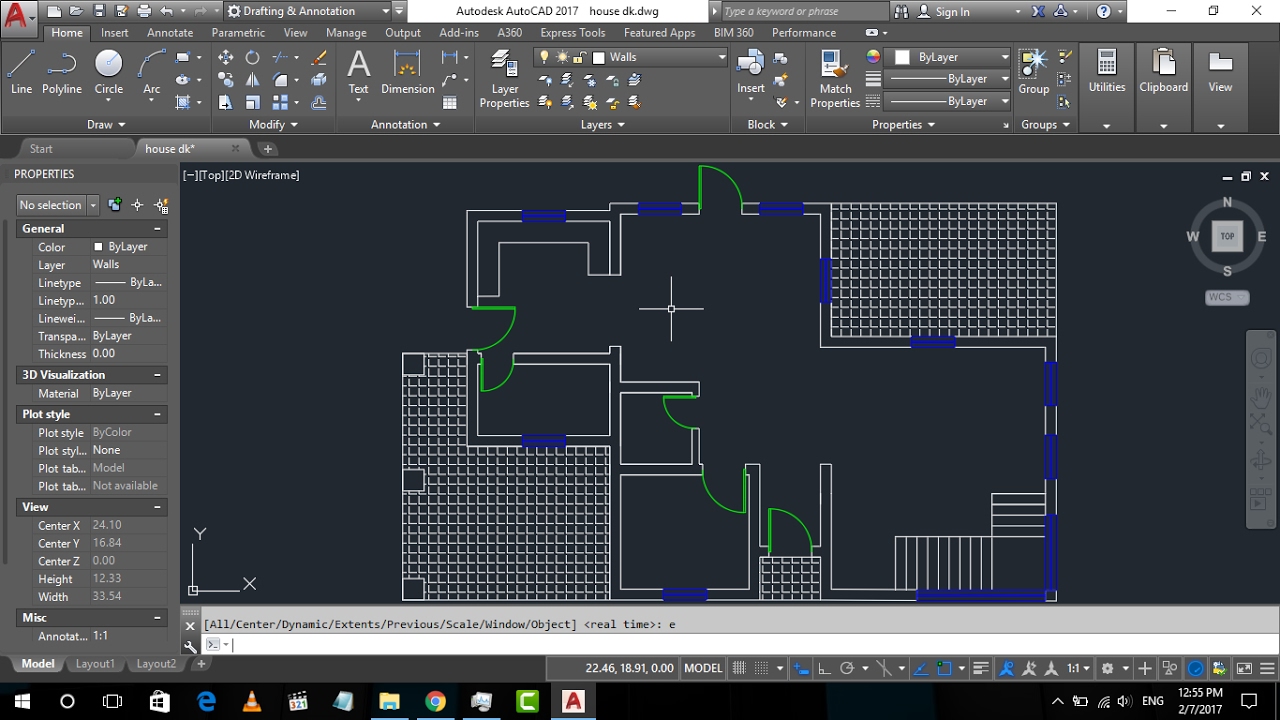Image resolution: width=1280 pixels, height=720 pixels.
Task: Open the Insert ribbon tab
Action: 114,33
